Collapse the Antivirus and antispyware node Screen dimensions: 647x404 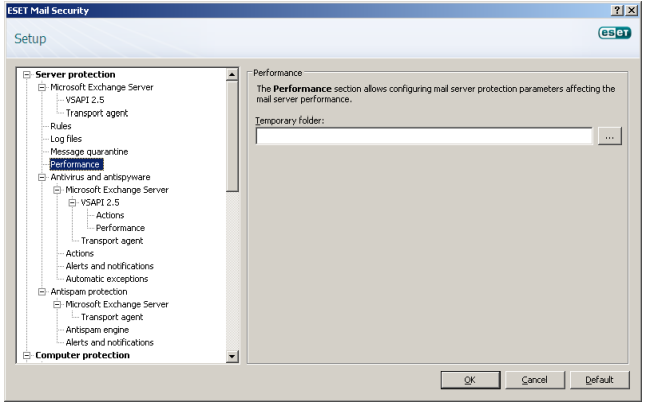tap(42, 177)
